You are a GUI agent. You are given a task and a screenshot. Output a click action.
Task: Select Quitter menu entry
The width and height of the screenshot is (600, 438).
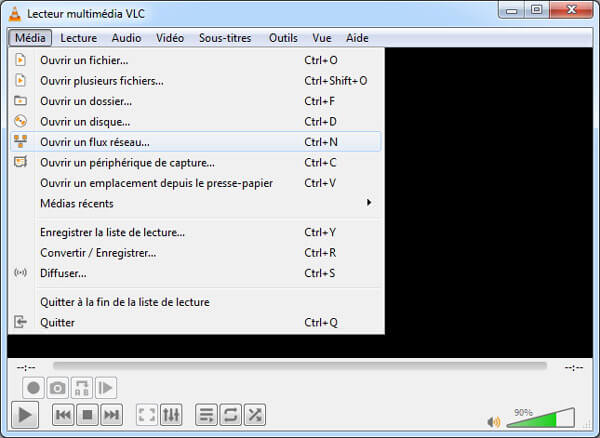tap(196, 322)
